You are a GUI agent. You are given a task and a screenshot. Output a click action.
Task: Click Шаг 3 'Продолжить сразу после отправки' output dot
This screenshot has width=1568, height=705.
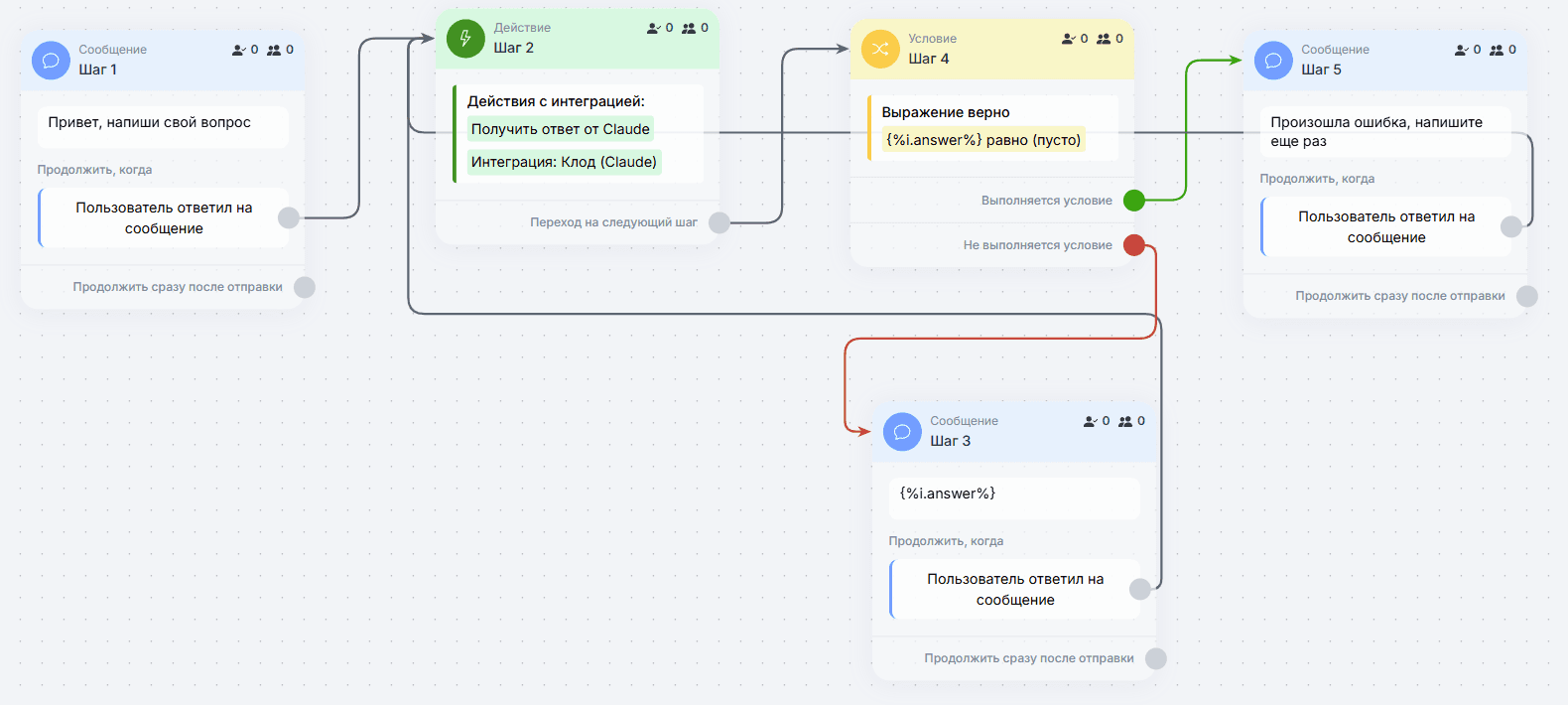[1156, 658]
